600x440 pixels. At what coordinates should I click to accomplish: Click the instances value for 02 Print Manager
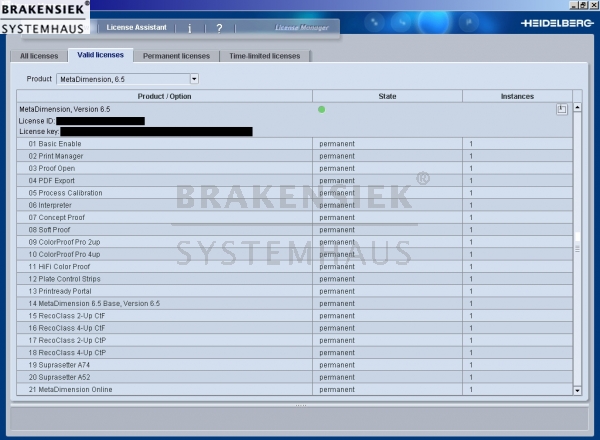pyautogui.click(x=471, y=156)
